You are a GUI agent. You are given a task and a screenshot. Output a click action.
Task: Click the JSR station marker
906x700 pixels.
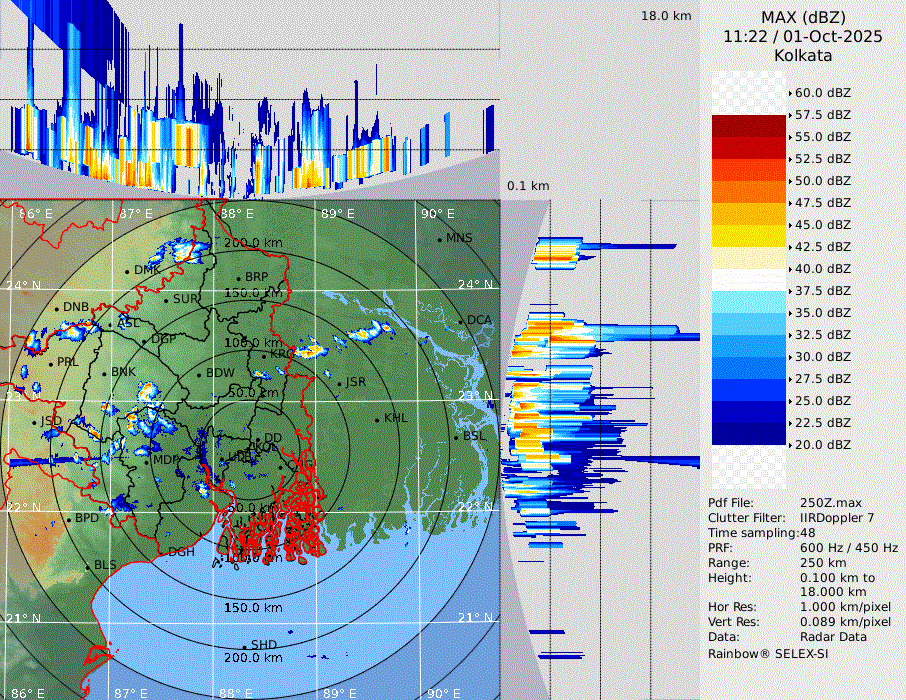[339, 383]
